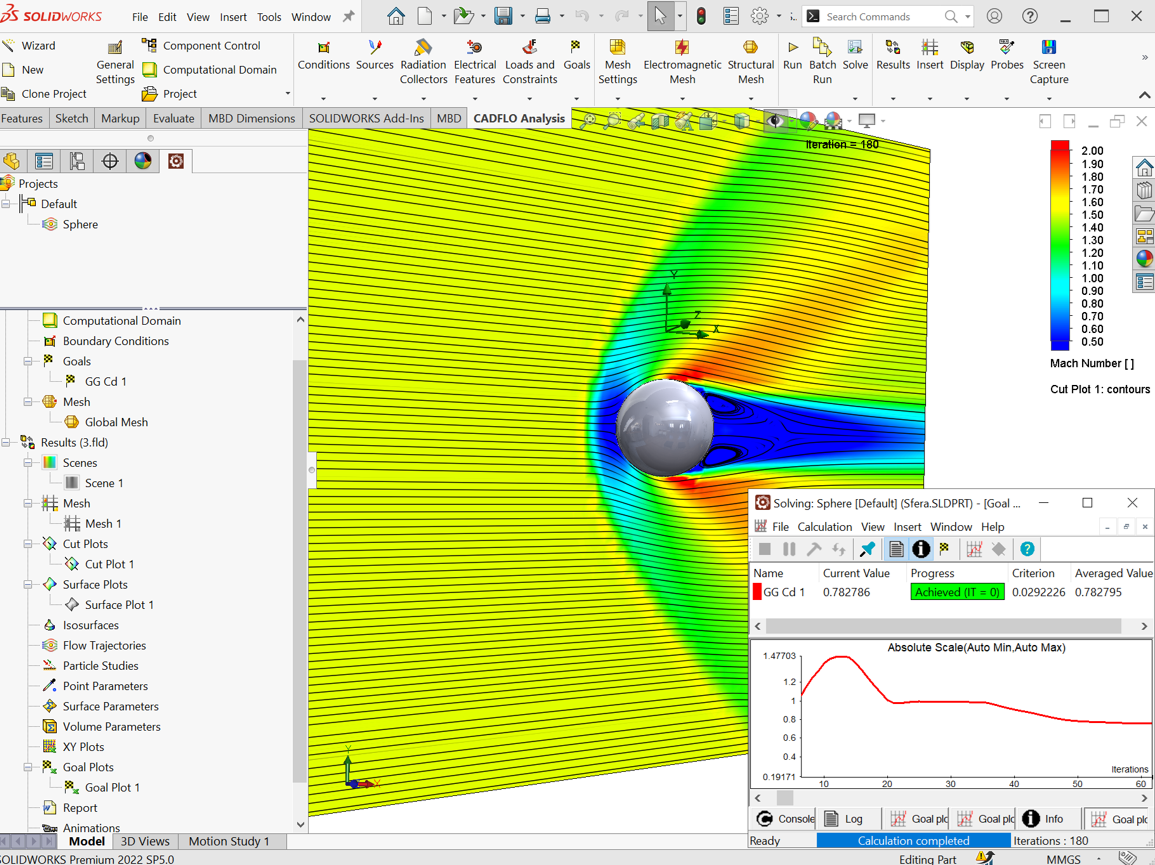
Task: Select Boundary Conditions ribbon icon
Action: [324, 55]
